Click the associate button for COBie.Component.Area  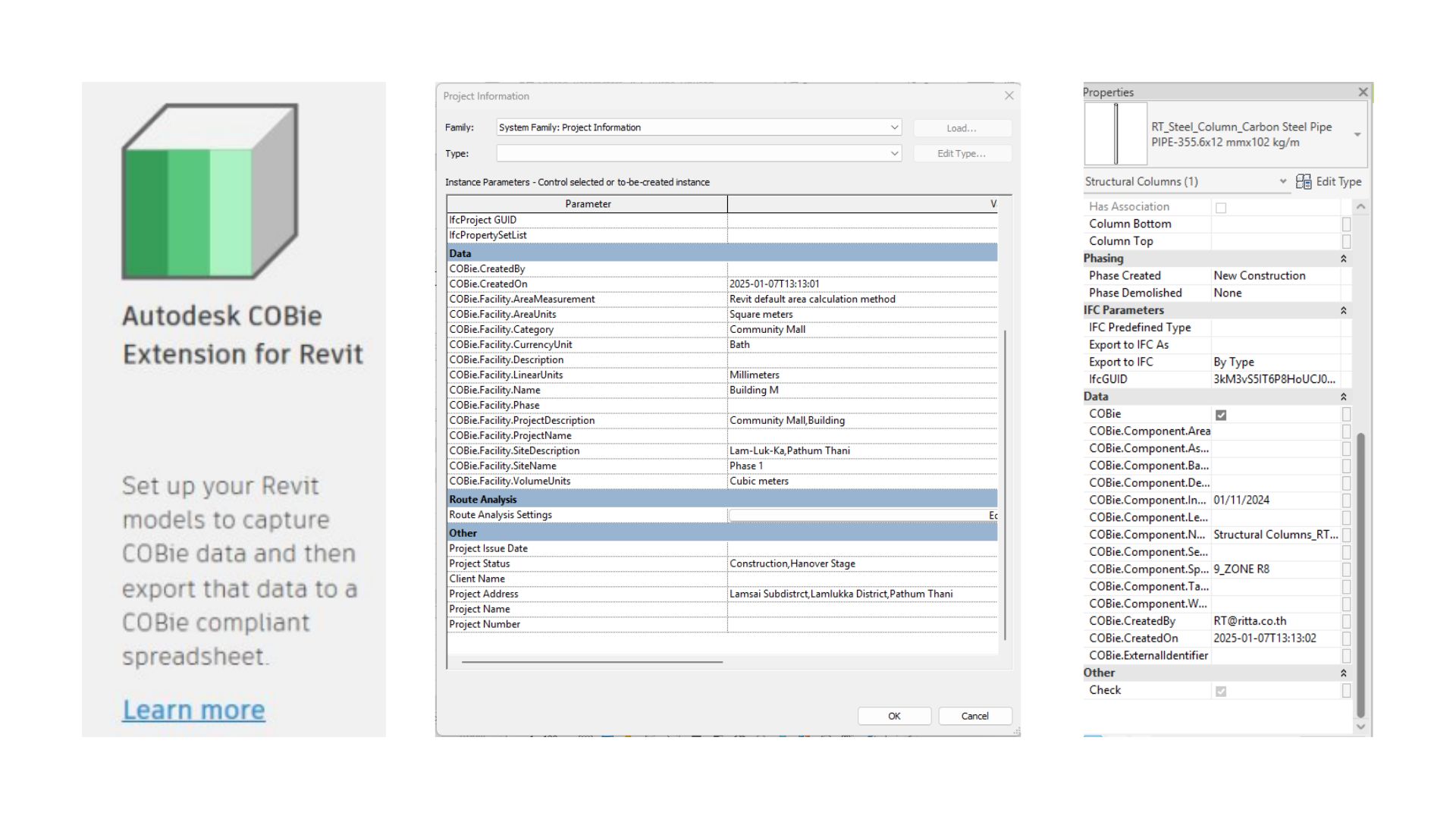1346,431
